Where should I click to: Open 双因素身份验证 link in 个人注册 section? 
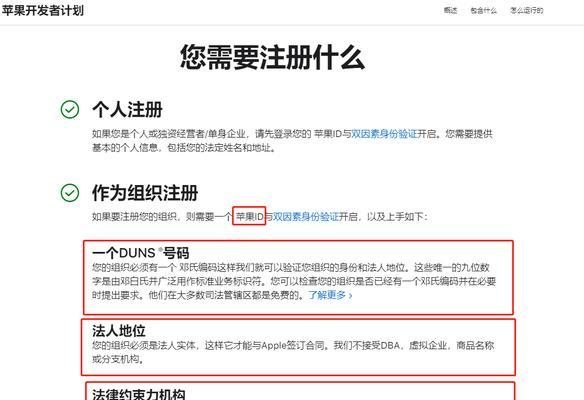[384, 134]
